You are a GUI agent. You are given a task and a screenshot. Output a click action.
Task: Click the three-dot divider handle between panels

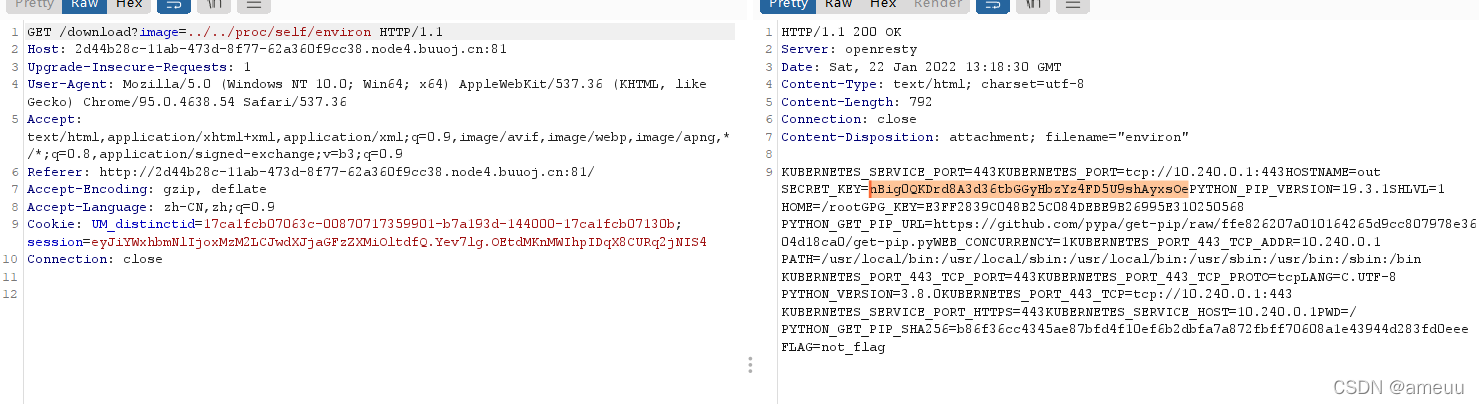750,366
